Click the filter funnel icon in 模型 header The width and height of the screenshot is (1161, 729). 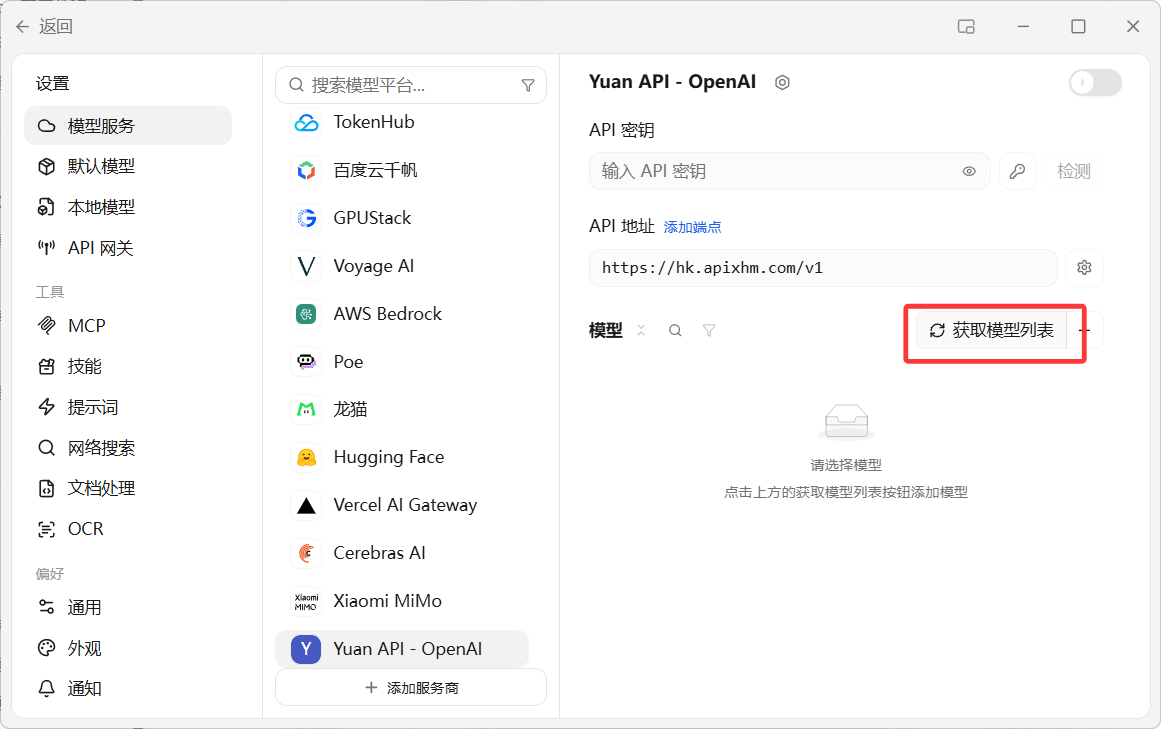(x=709, y=330)
